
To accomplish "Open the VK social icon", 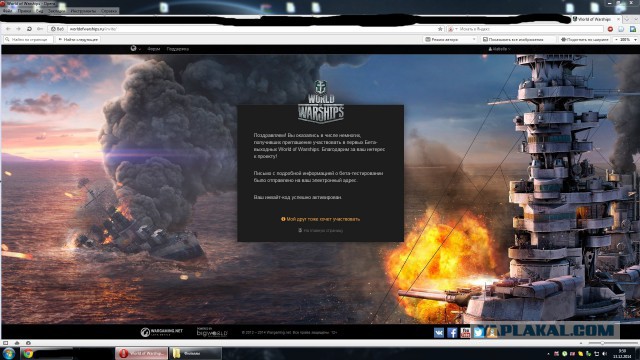I will coord(439,333).
